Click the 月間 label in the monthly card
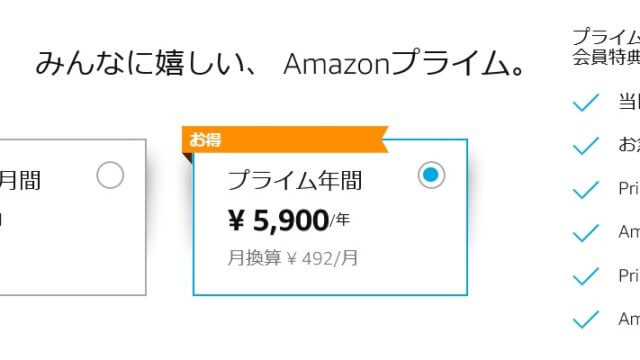The height and width of the screenshot is (360, 640). click(x=20, y=181)
